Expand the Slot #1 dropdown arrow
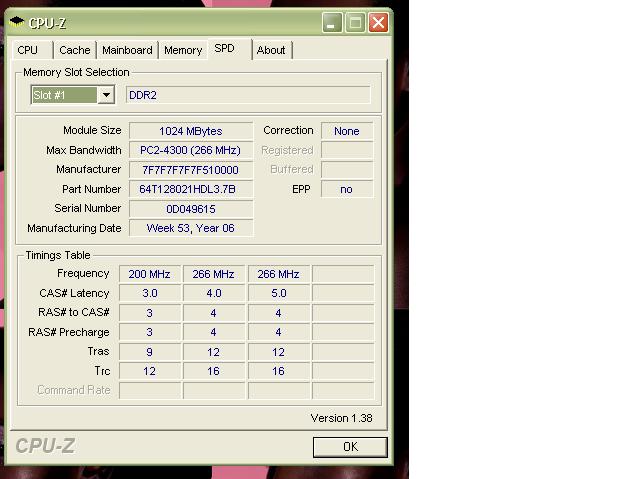Viewport: 640px width, 479px height. [x=106, y=95]
